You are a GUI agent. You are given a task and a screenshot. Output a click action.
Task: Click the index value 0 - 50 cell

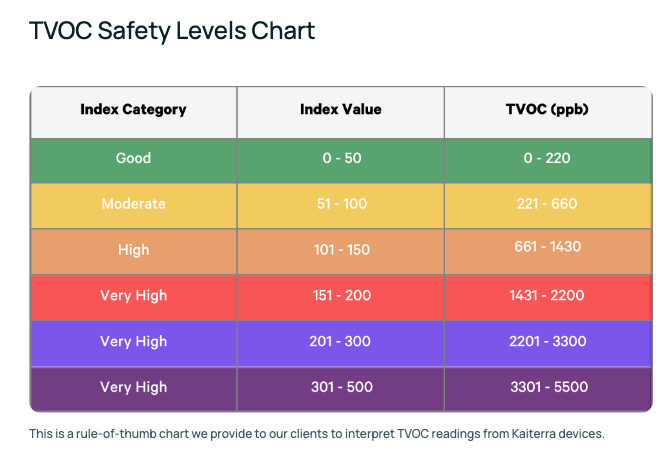point(341,161)
